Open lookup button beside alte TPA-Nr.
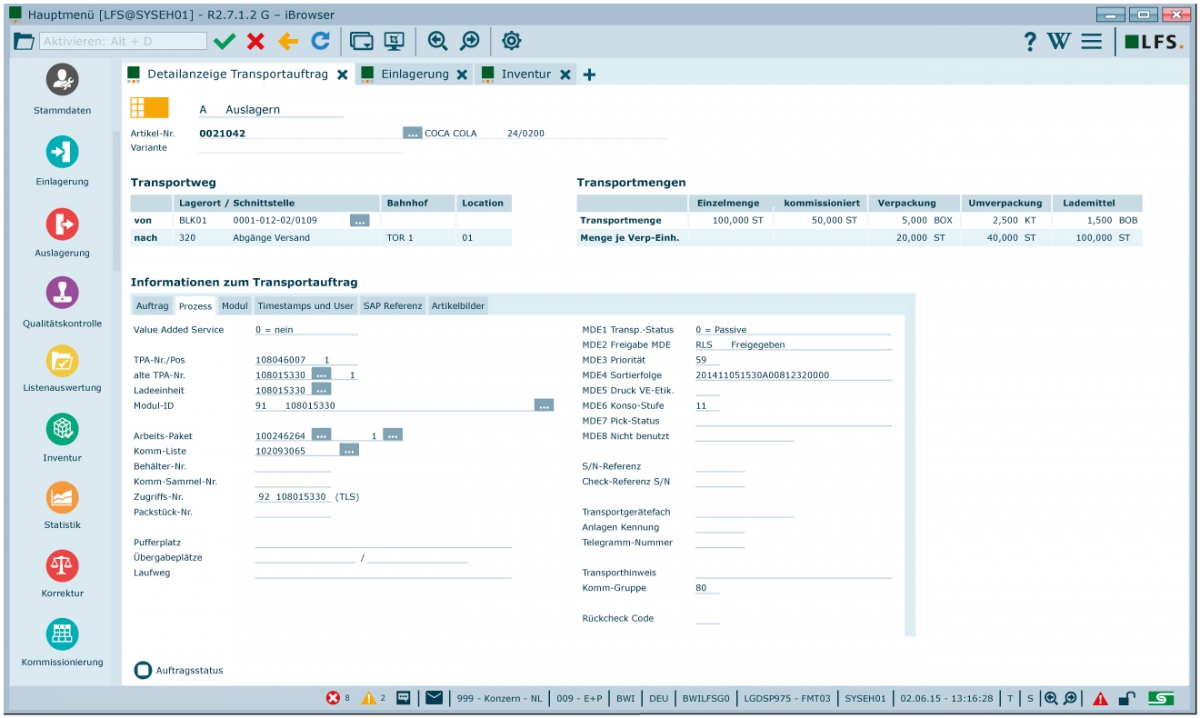Viewport: 1200px width, 718px height. pyautogui.click(x=321, y=375)
